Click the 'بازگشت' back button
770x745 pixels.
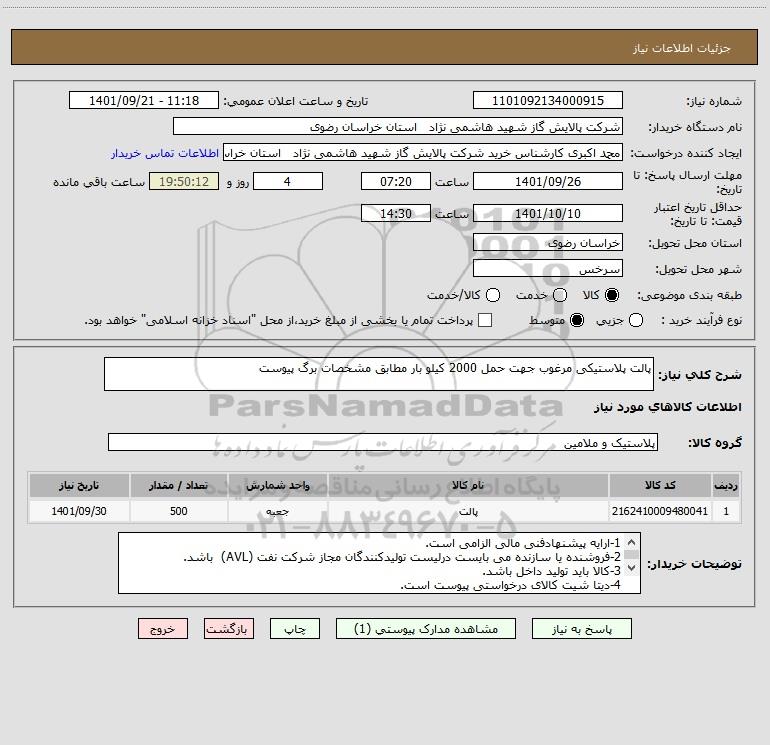[229, 628]
